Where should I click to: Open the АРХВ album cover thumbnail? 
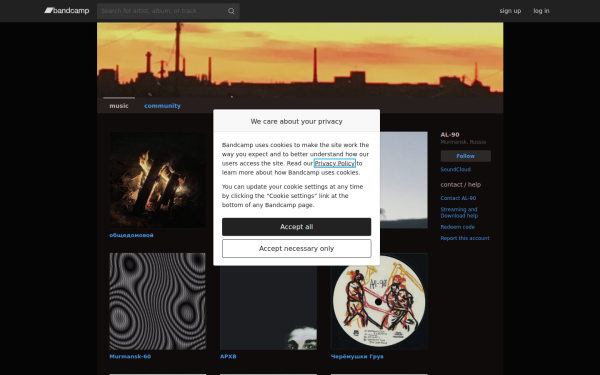268,308
